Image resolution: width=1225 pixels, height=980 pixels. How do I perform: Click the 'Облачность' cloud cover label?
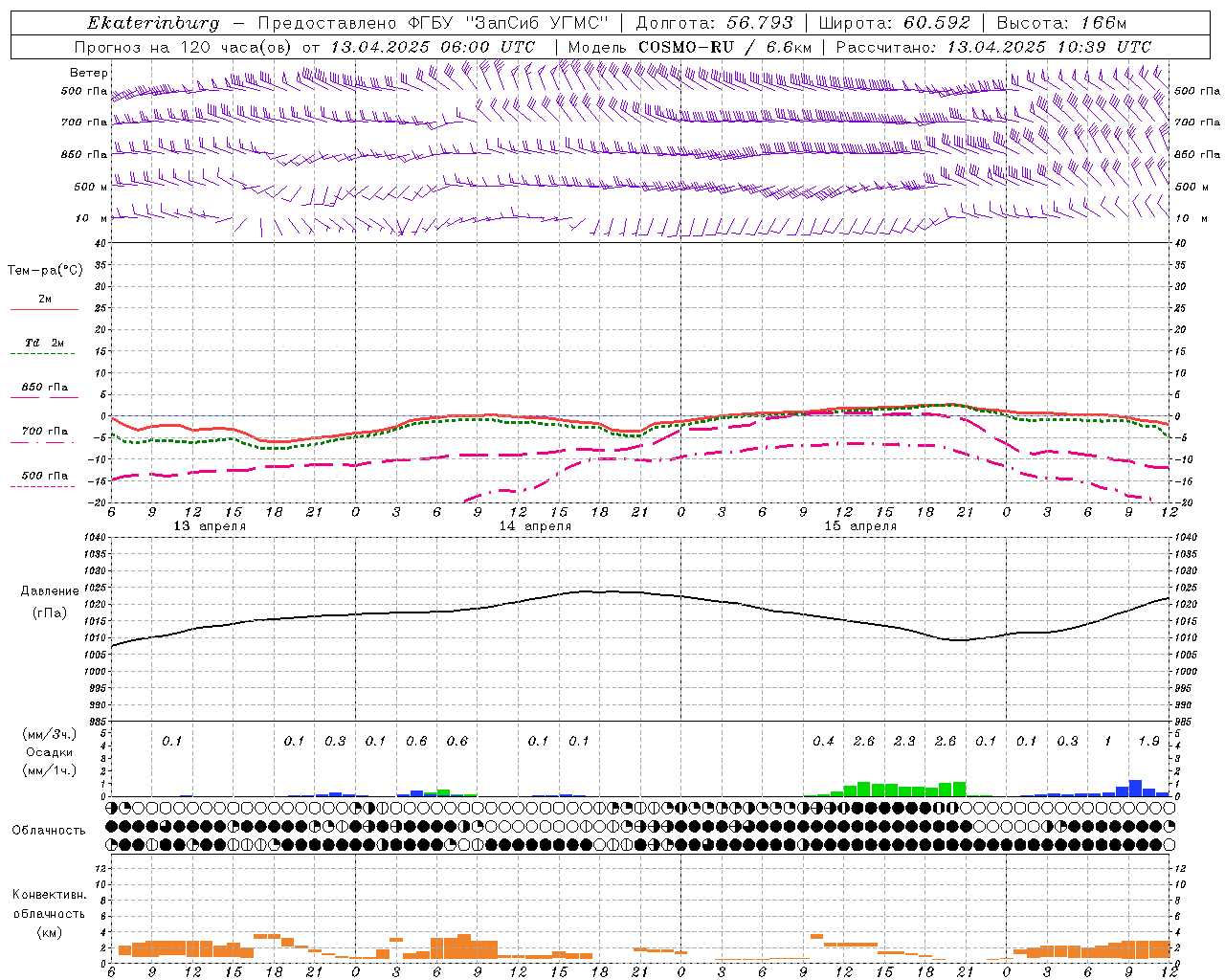click(x=49, y=830)
